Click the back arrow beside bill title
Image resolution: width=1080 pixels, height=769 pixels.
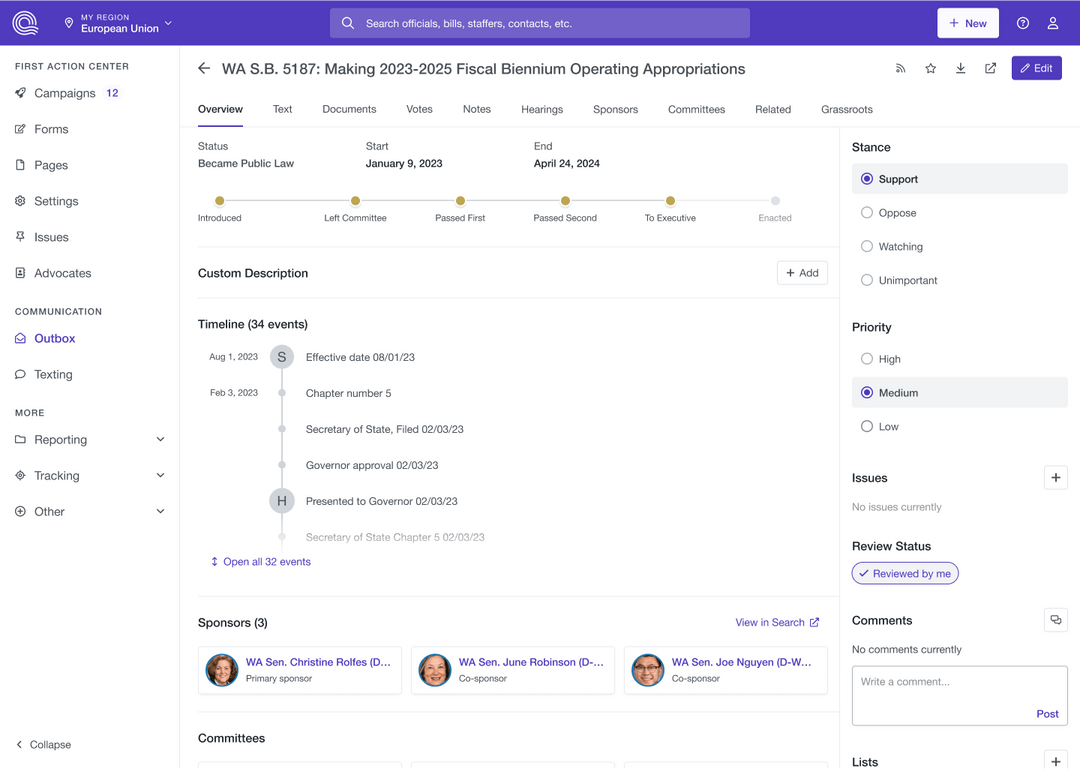click(x=204, y=69)
